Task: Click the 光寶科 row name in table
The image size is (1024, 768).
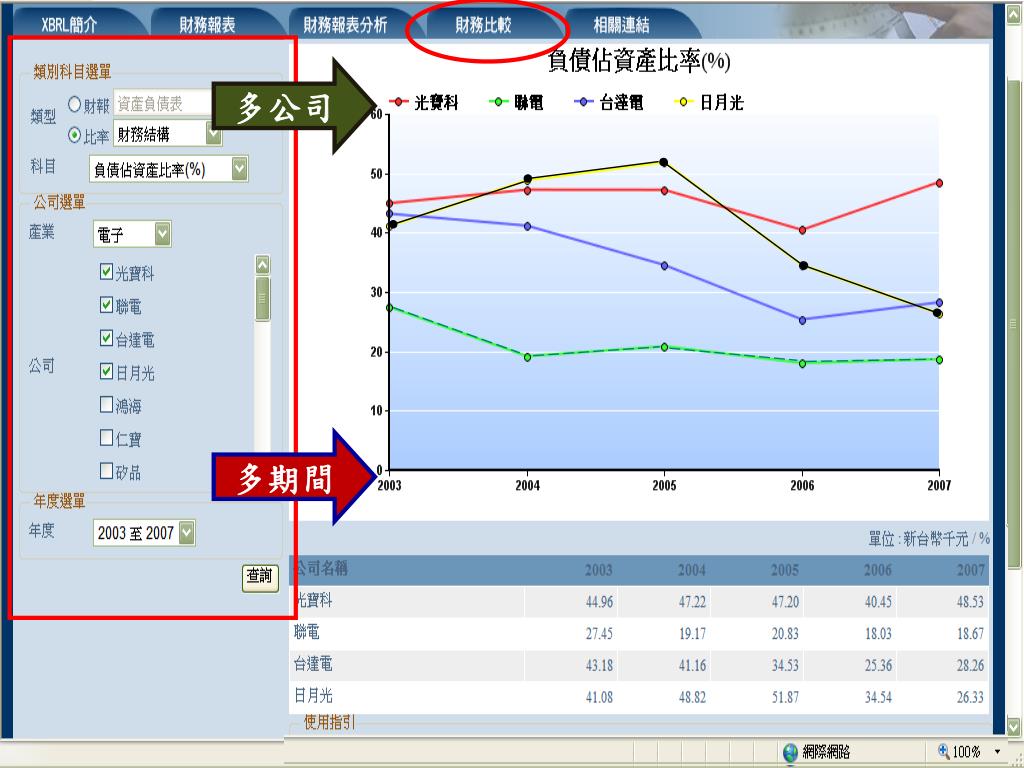Action: pos(313,600)
